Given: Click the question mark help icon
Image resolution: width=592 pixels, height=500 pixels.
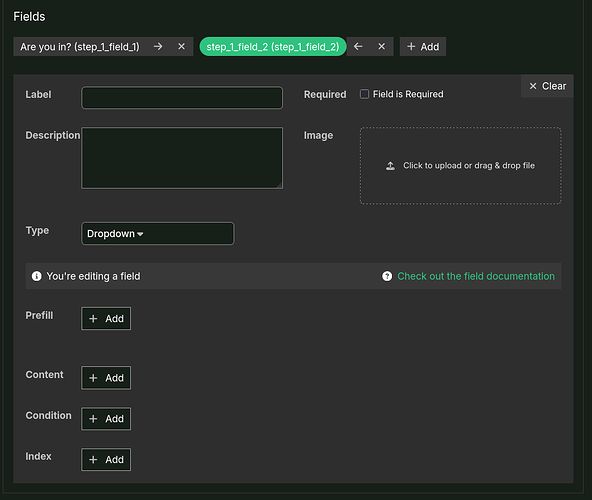Looking at the screenshot, I should (387, 276).
